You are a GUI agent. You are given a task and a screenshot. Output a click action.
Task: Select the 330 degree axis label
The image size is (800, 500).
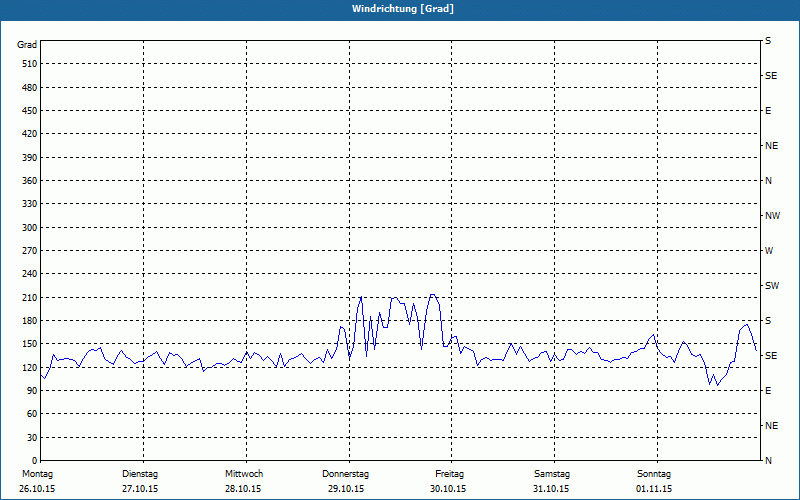30,204
